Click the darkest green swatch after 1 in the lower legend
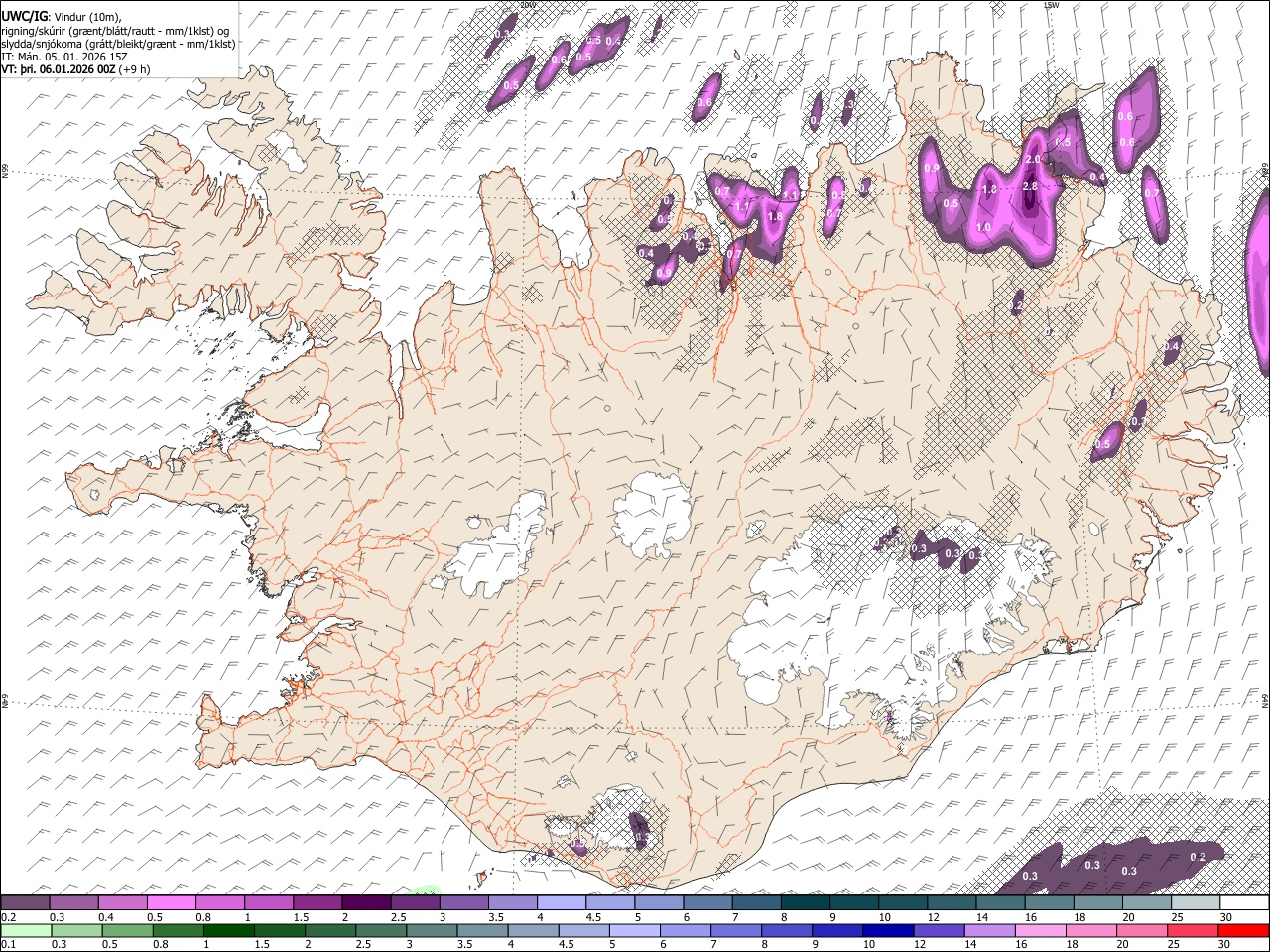1270x952 pixels. click(x=228, y=930)
